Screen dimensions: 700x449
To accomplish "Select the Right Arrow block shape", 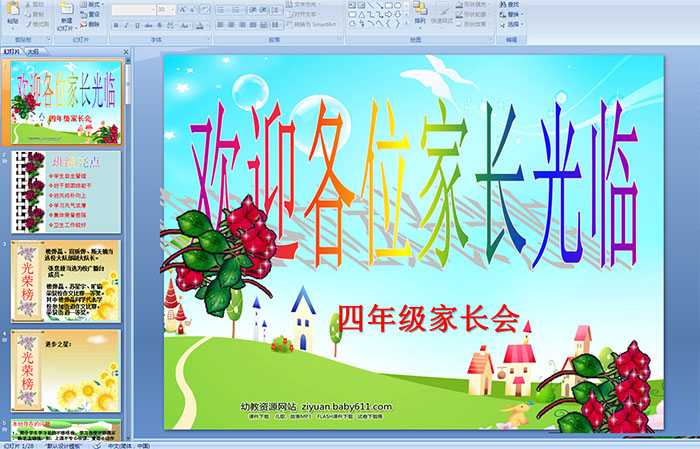I will click(388, 15).
